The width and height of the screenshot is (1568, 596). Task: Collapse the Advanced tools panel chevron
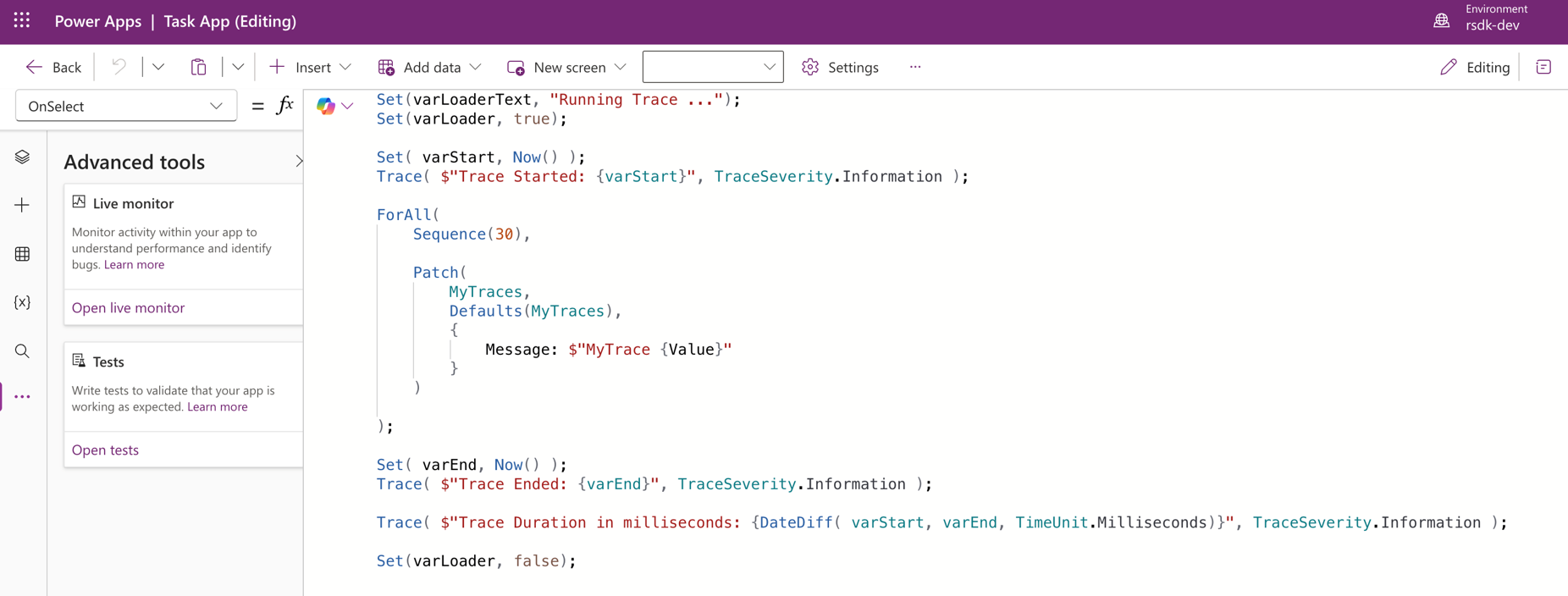point(298,161)
